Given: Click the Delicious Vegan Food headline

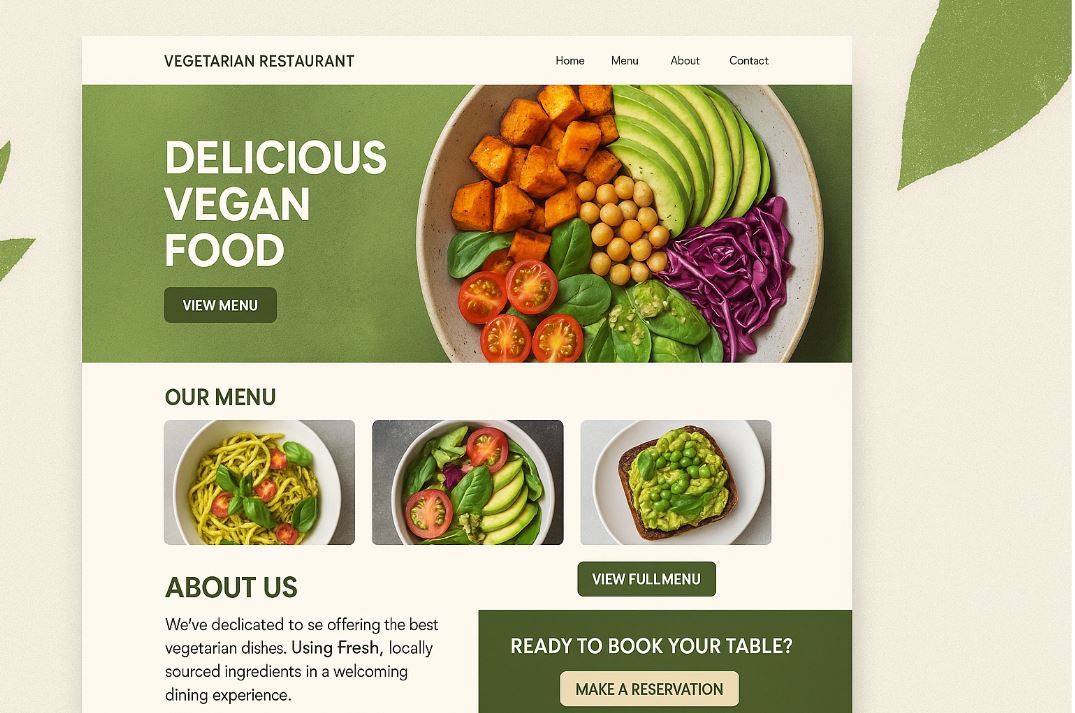Looking at the screenshot, I should tap(276, 204).
